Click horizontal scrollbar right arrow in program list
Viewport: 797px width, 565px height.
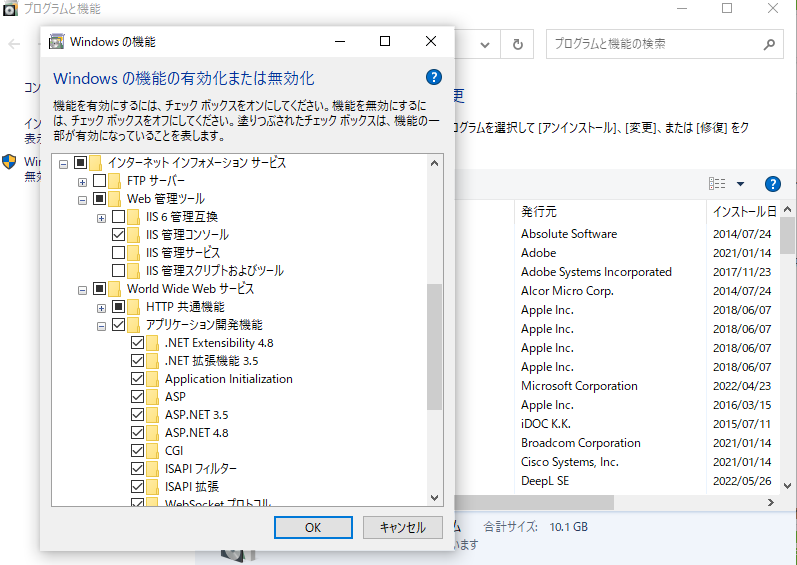click(x=771, y=503)
